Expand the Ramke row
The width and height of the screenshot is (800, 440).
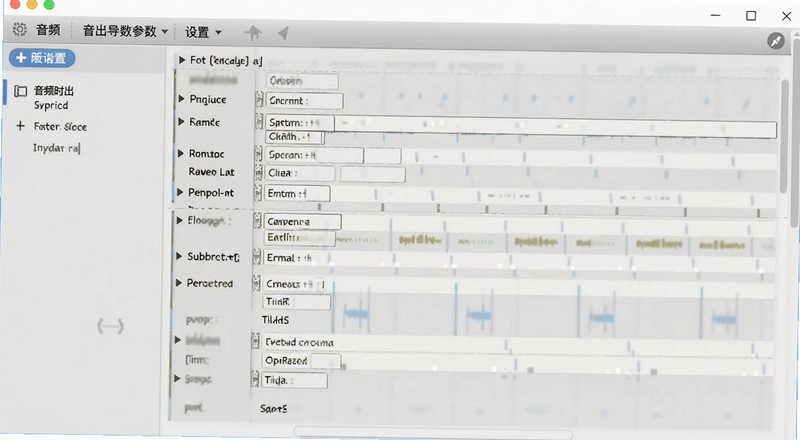(181, 121)
